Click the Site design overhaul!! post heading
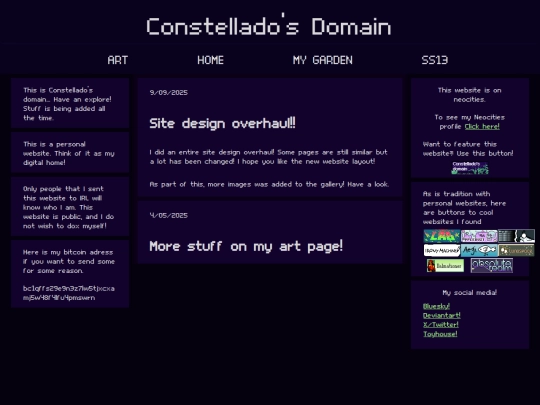This screenshot has width=540, height=405. 222,123
